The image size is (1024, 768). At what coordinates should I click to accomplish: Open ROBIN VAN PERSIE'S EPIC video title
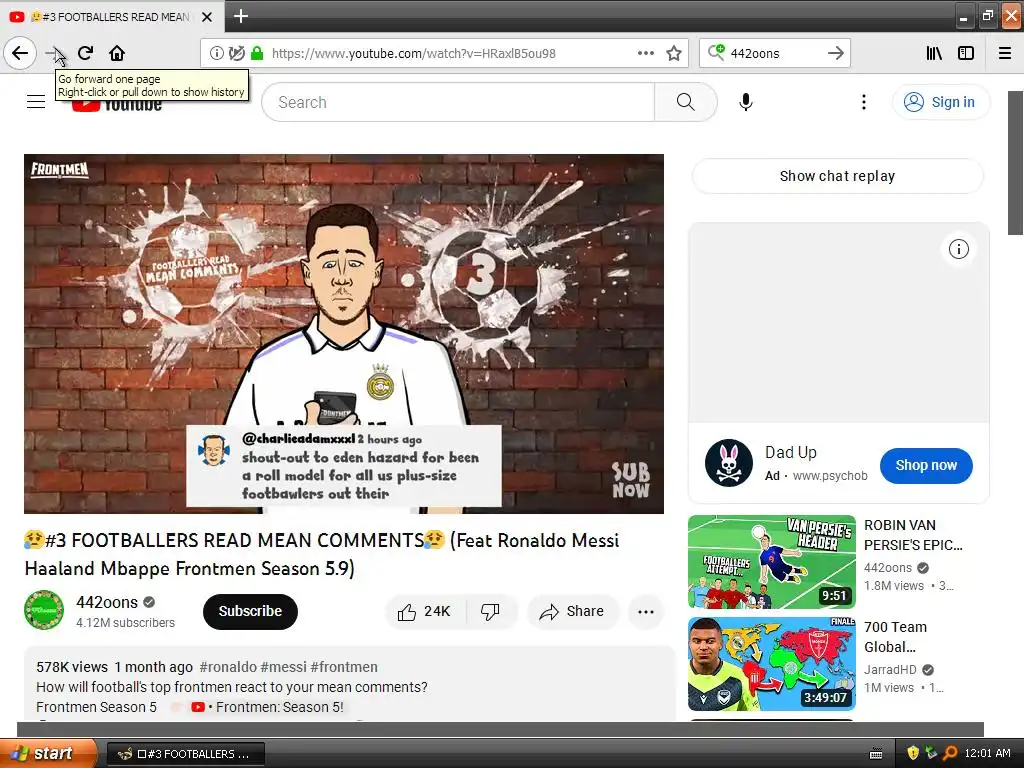coord(913,535)
